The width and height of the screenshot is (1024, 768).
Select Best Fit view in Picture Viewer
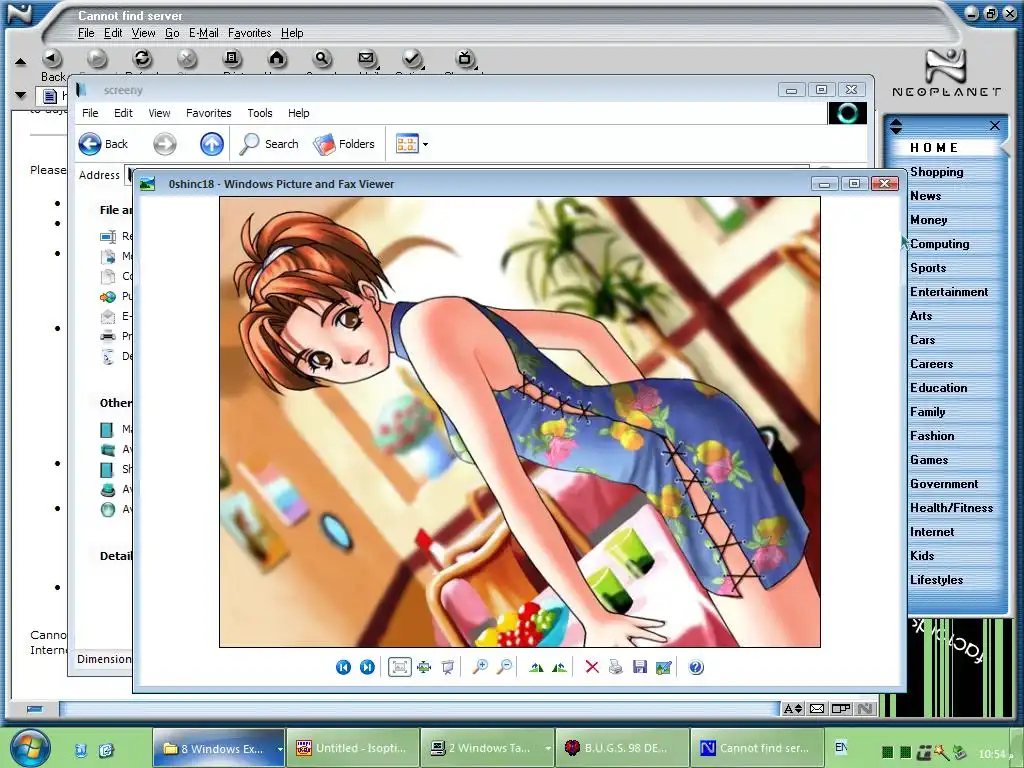pyautogui.click(x=400, y=667)
